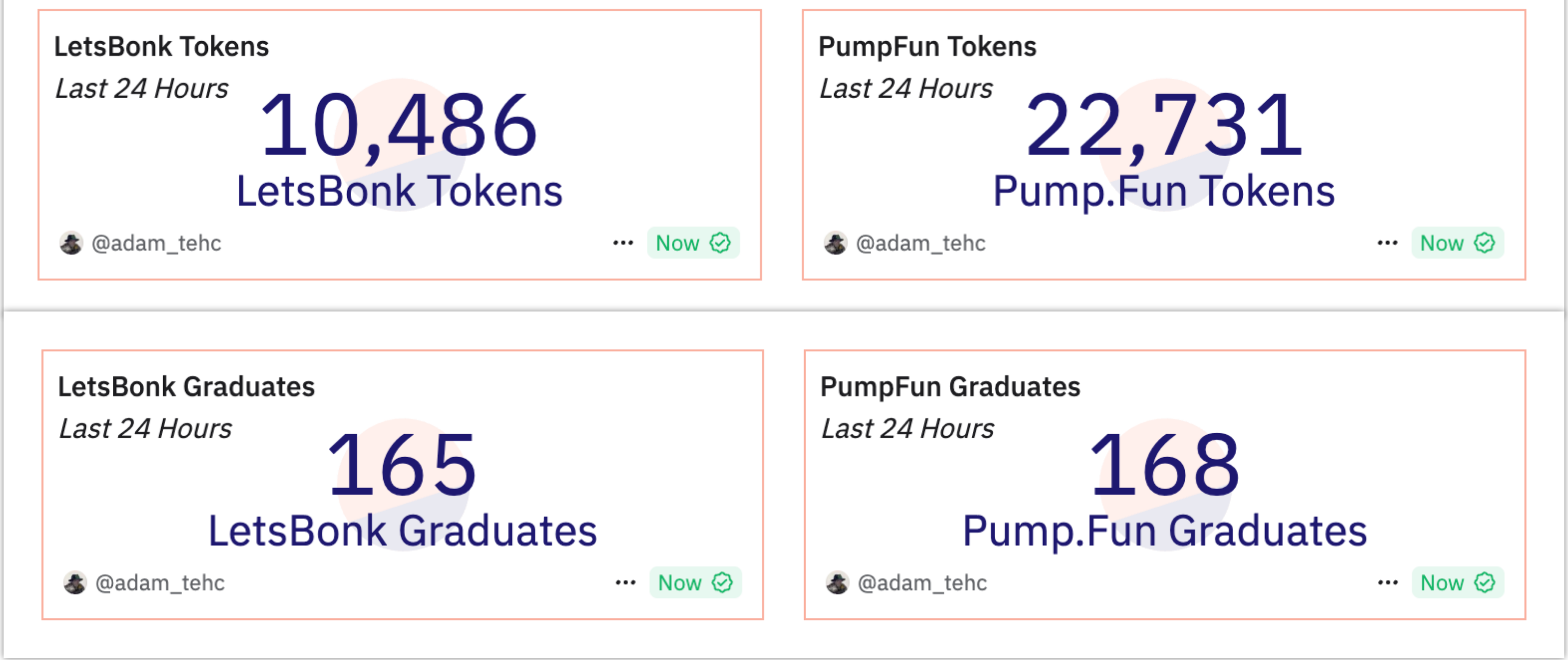Open the ellipsis menu on LetsBonk Graduates card
The height and width of the screenshot is (660, 1568).
pos(626,583)
